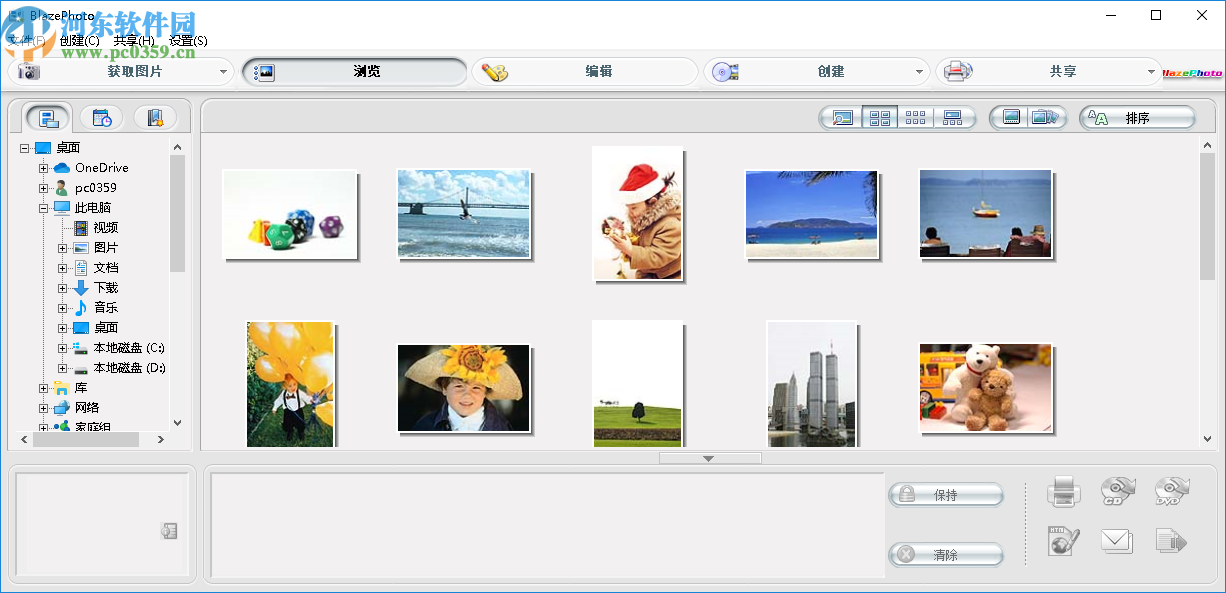Select the teddy bears photo thumbnail
Screen dimensions: 1226x593
pos(985,388)
